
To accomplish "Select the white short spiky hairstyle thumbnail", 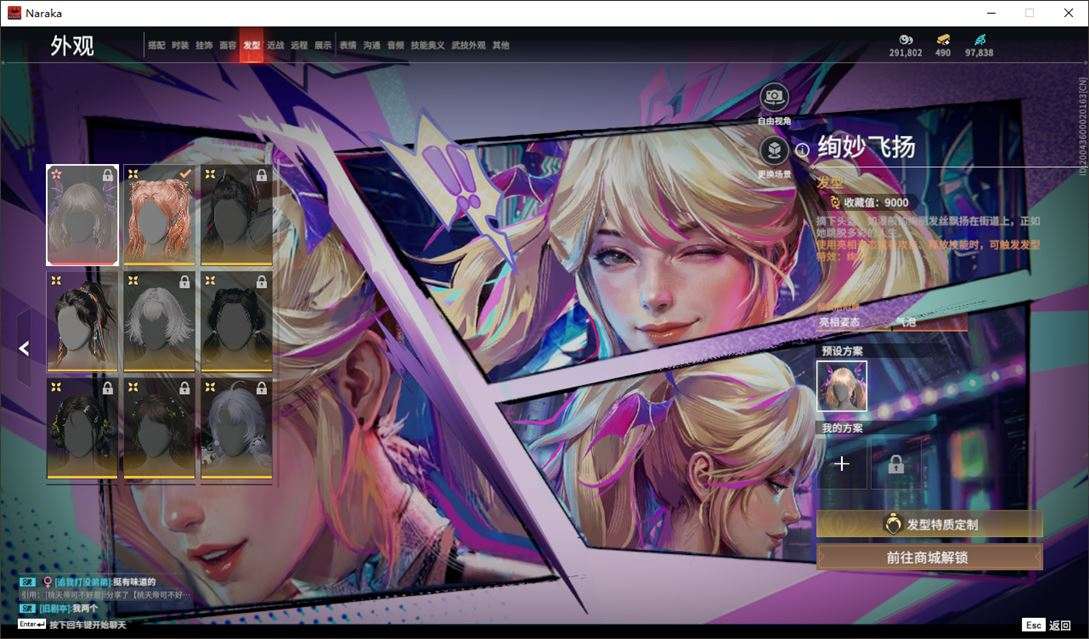I will click(159, 321).
